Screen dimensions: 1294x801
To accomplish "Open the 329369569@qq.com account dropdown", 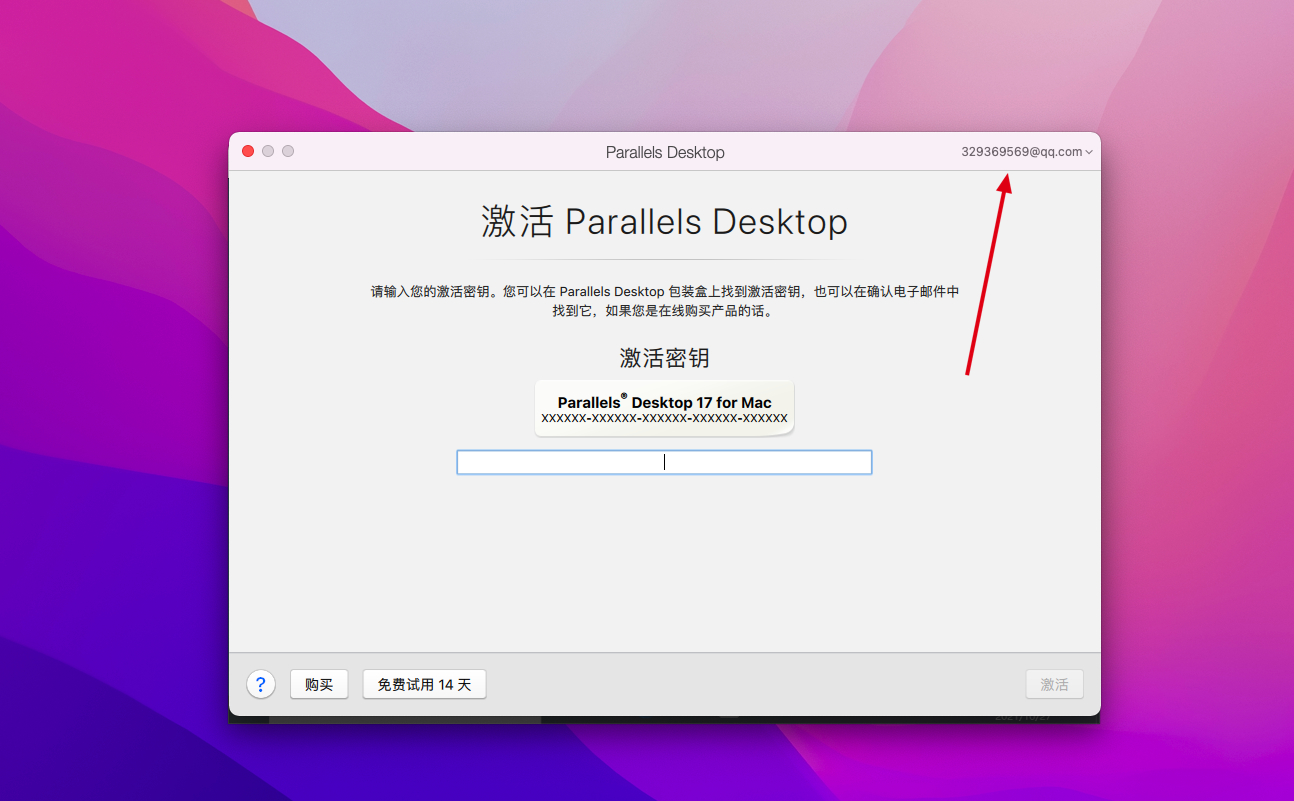I will 1022,152.
